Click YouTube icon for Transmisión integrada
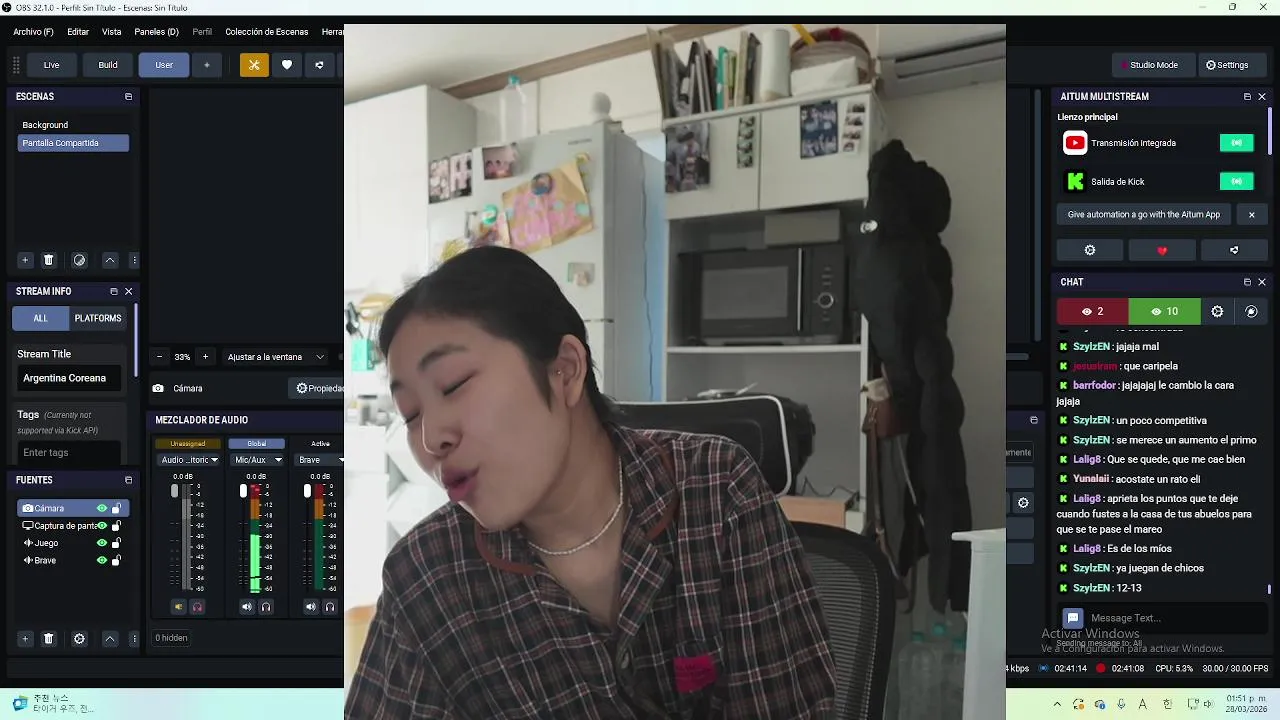Viewport: 1280px width, 720px height. pyautogui.click(x=1075, y=143)
